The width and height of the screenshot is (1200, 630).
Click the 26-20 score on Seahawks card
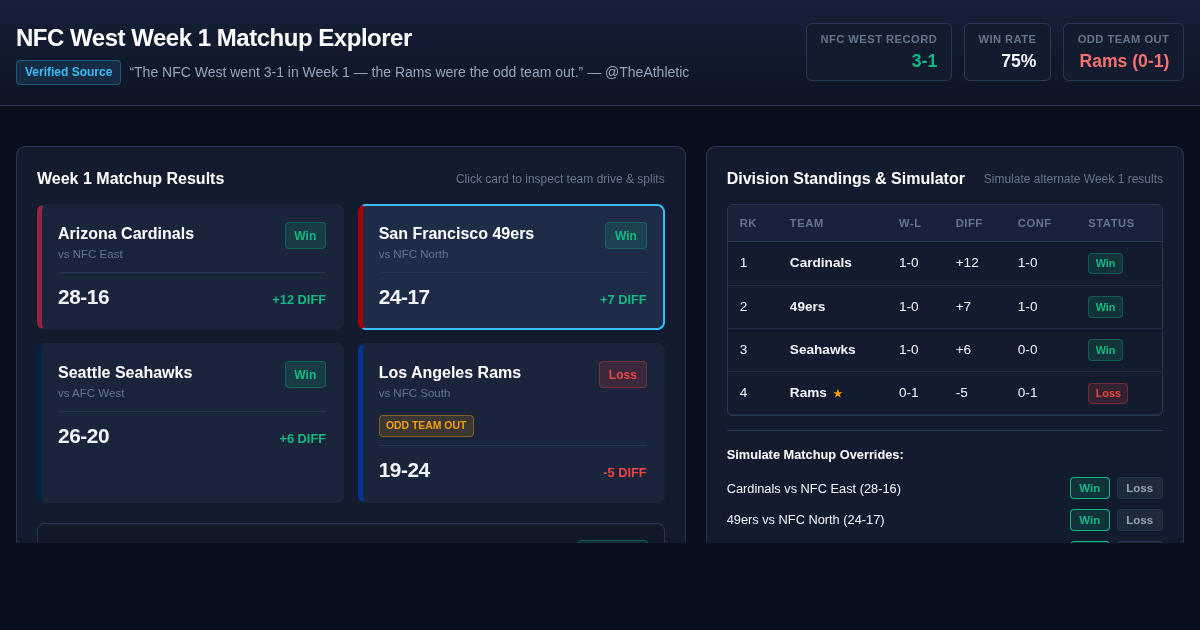pos(84,436)
